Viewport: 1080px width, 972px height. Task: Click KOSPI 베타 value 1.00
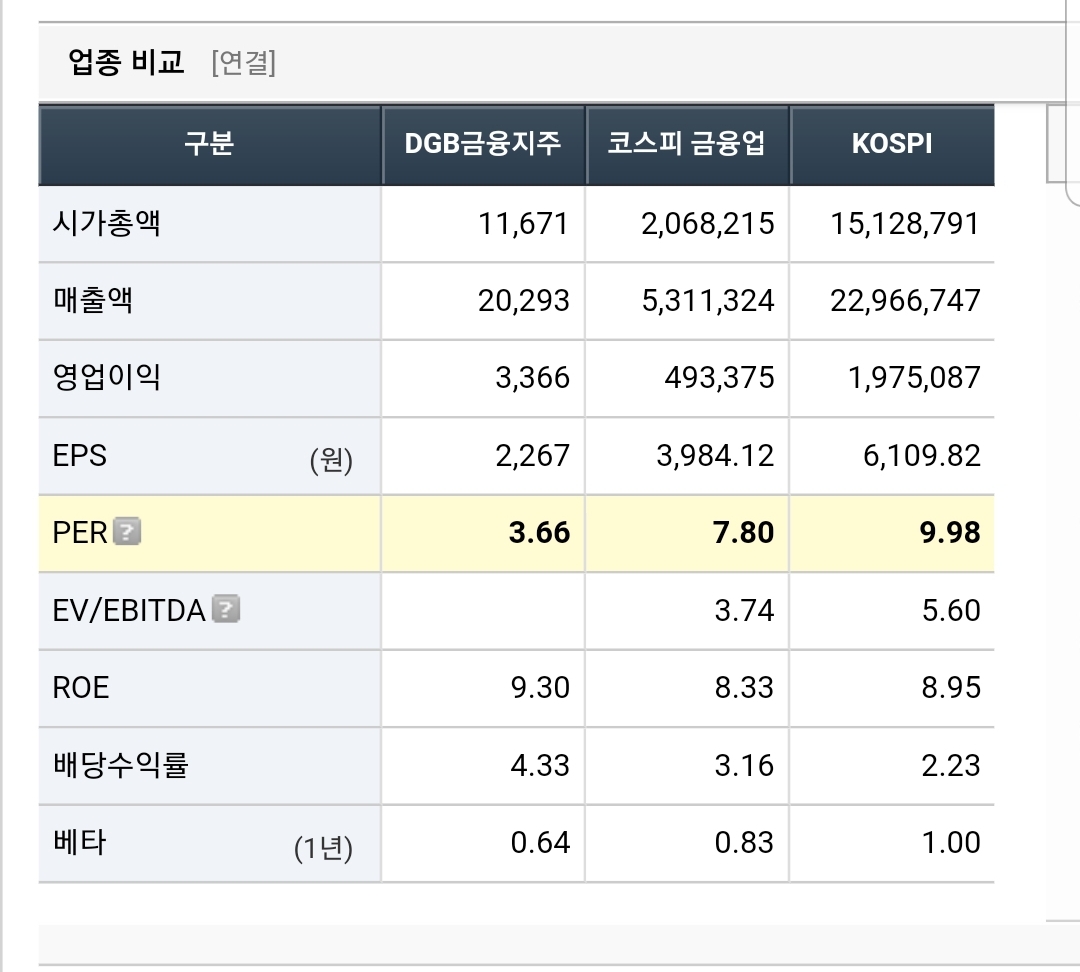pos(951,843)
